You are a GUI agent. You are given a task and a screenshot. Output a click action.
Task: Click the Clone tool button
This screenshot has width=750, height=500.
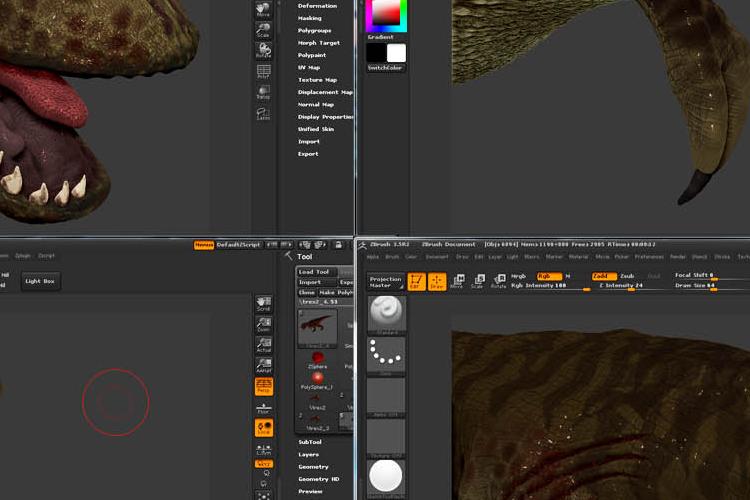307,292
